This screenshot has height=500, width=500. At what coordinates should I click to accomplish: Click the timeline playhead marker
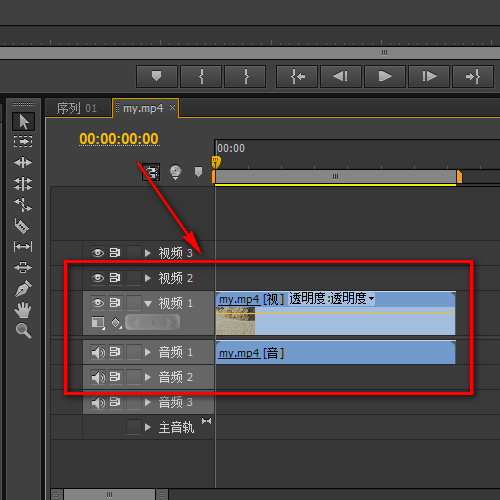pyautogui.click(x=216, y=162)
